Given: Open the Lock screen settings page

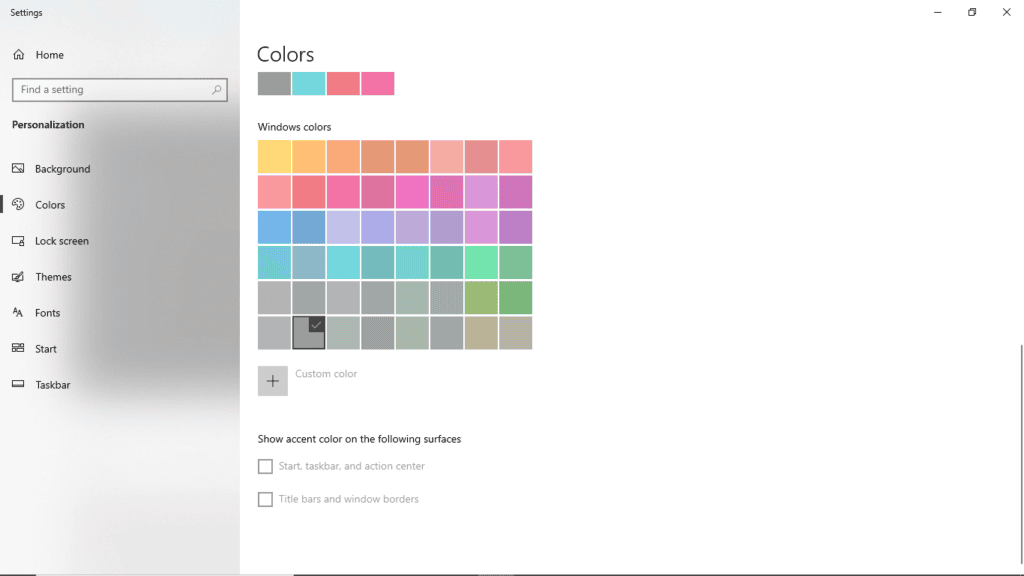Looking at the screenshot, I should (x=61, y=241).
